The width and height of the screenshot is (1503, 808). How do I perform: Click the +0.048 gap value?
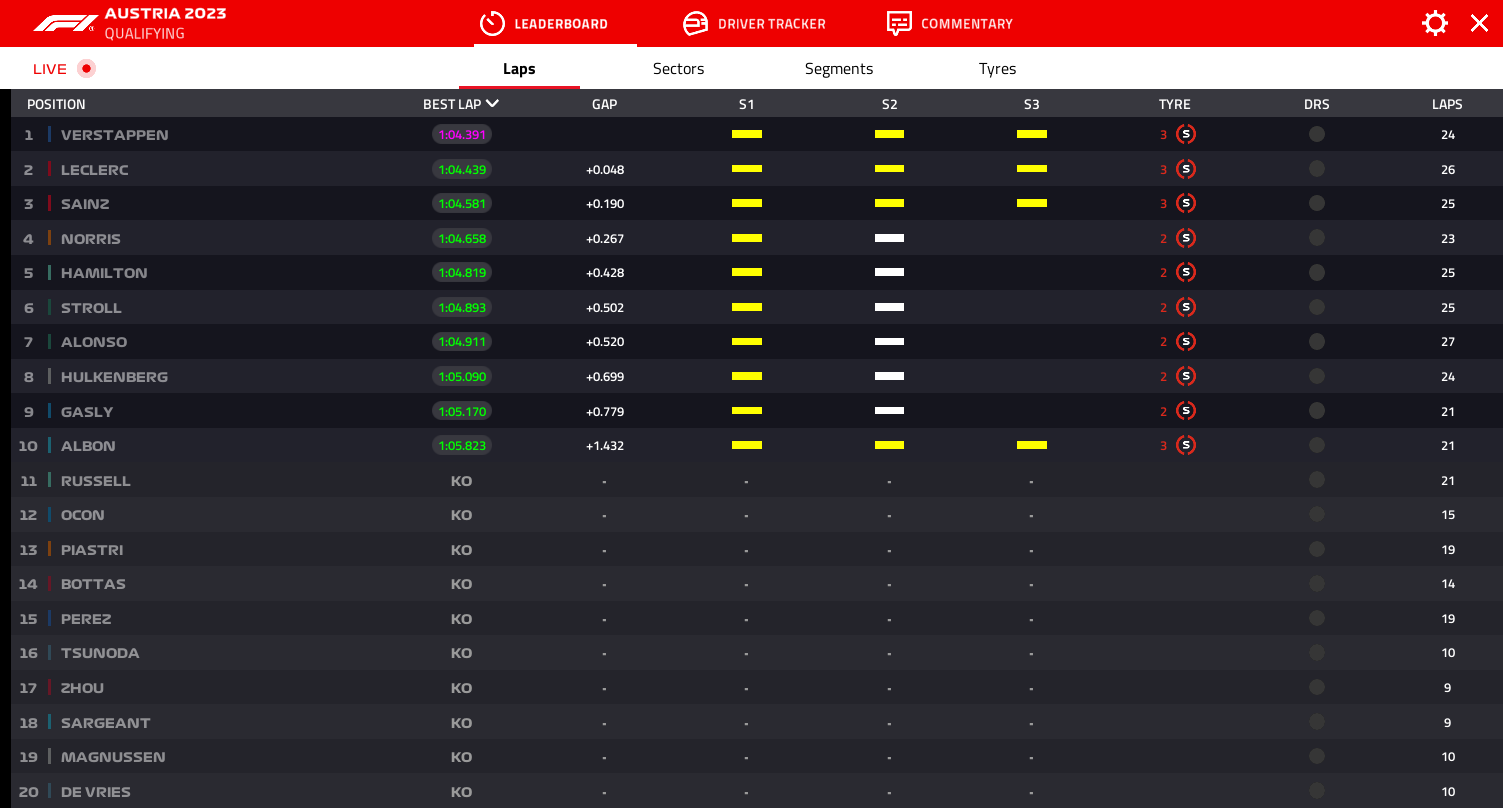(605, 169)
